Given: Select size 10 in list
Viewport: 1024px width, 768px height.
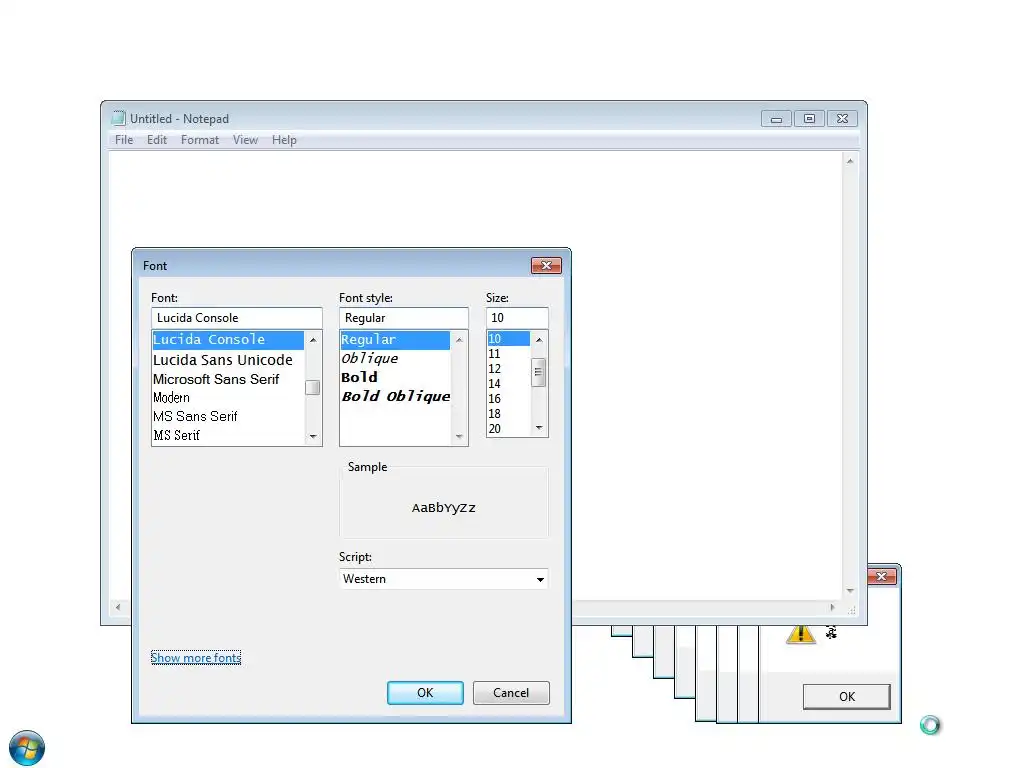Looking at the screenshot, I should (x=509, y=339).
